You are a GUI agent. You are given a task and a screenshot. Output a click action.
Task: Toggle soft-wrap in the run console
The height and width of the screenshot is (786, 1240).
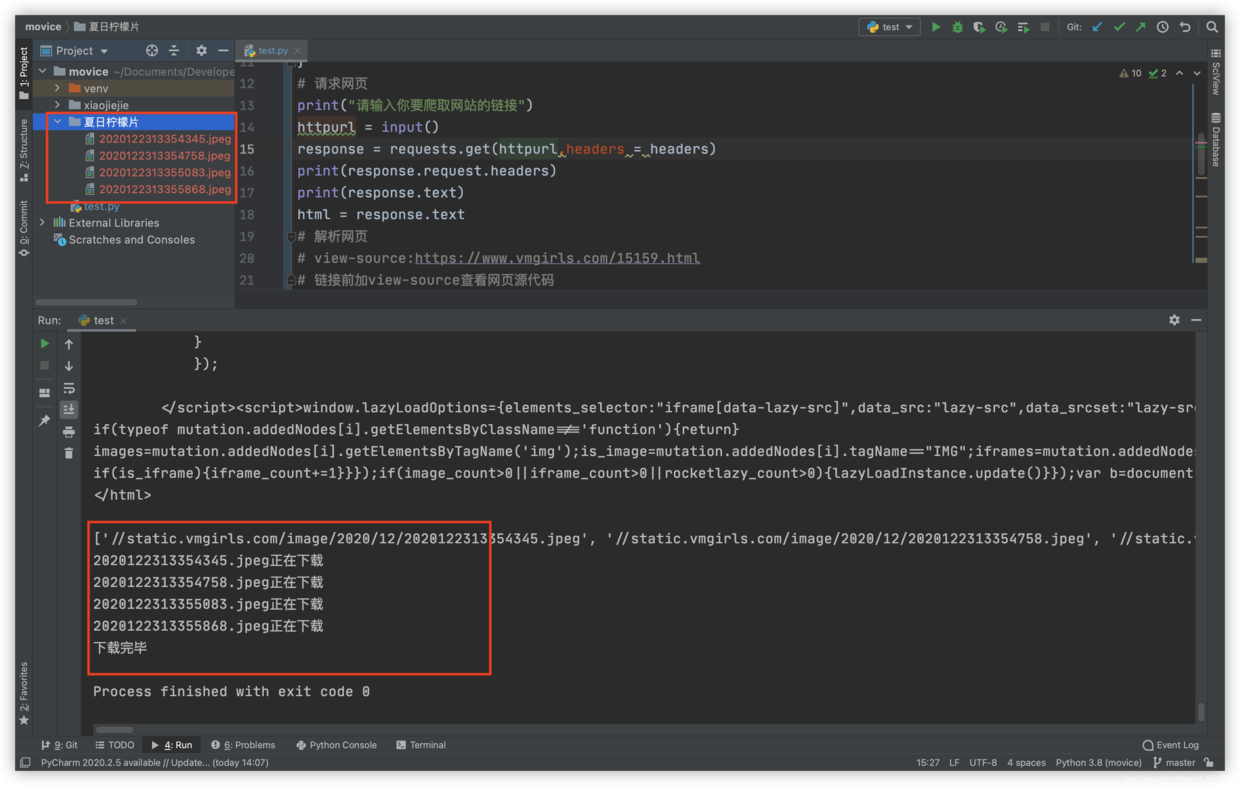(68, 389)
